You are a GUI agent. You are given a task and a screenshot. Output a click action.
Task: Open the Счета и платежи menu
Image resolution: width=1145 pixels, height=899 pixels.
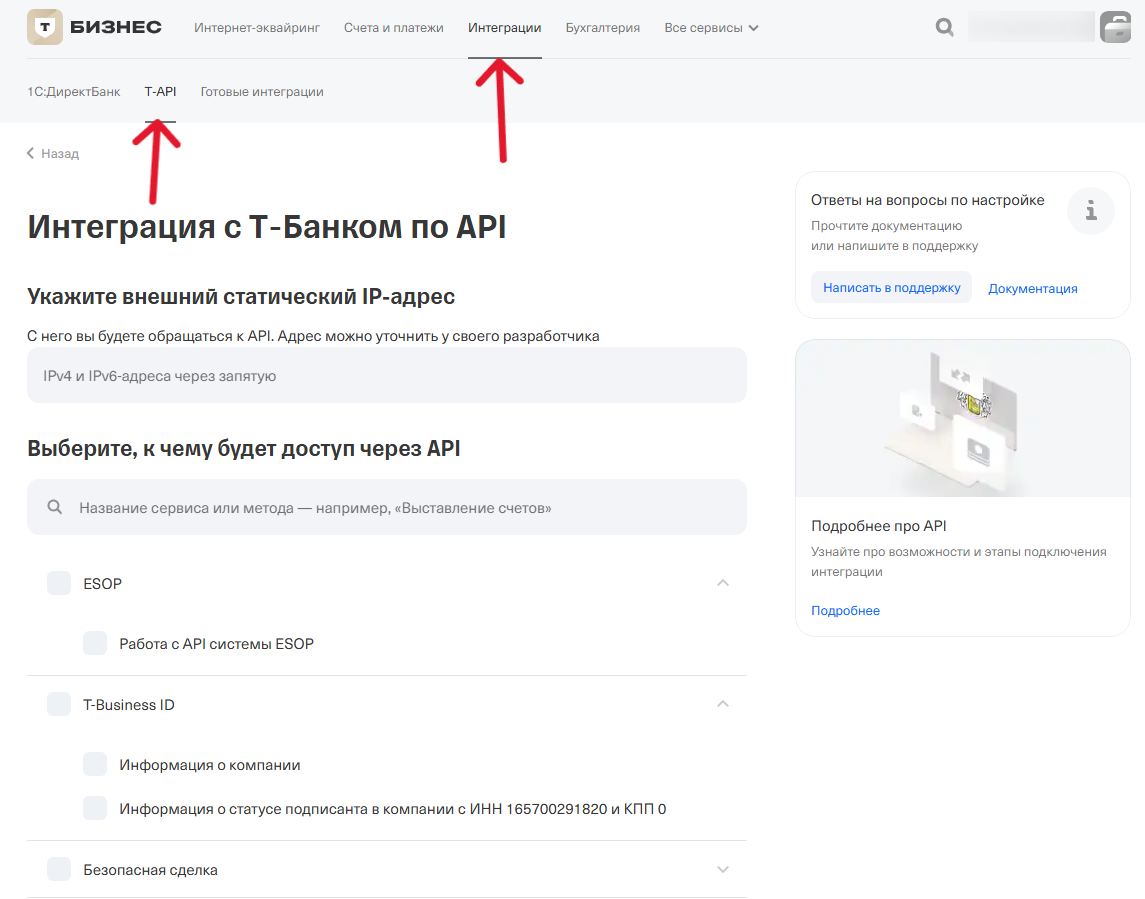(394, 28)
